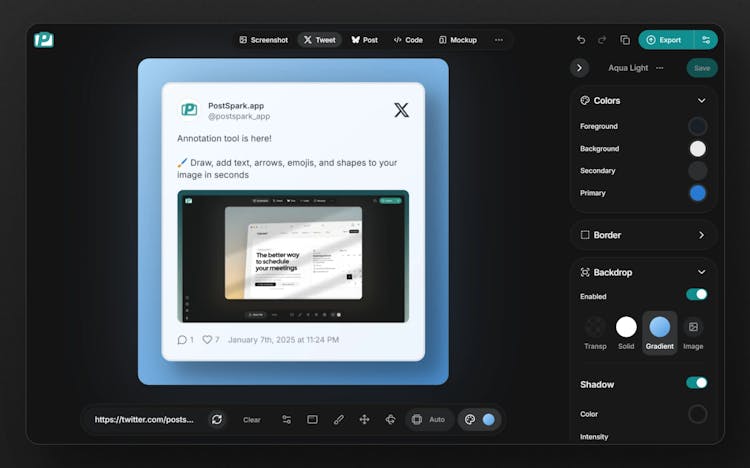Open the Mockup tab

click(x=458, y=40)
